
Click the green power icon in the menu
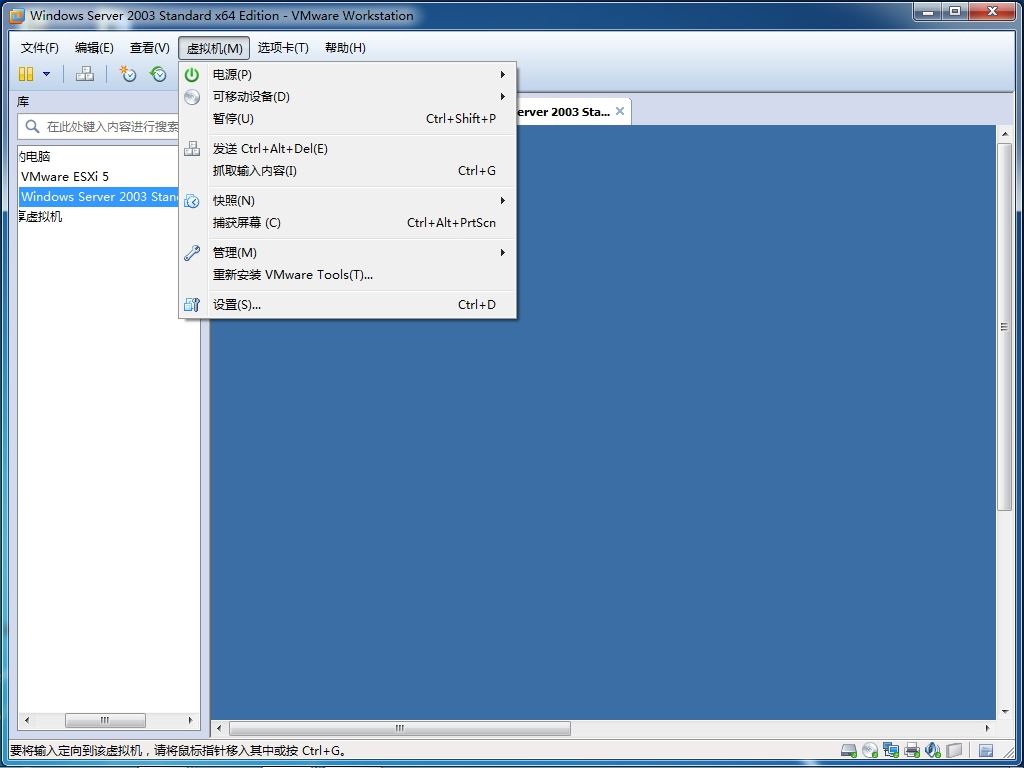coord(192,74)
